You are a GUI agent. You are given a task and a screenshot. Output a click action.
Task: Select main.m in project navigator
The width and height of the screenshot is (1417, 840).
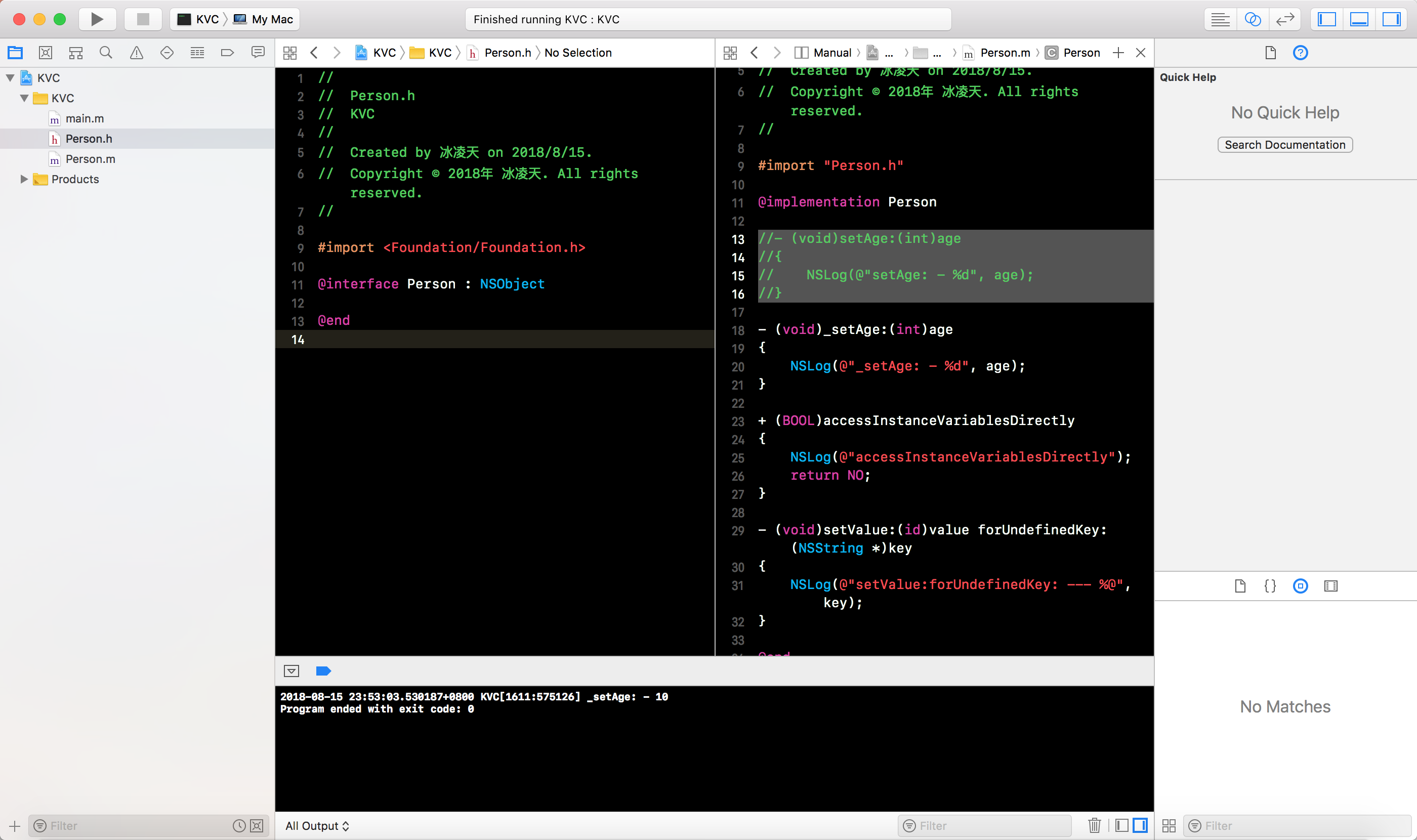(85, 118)
